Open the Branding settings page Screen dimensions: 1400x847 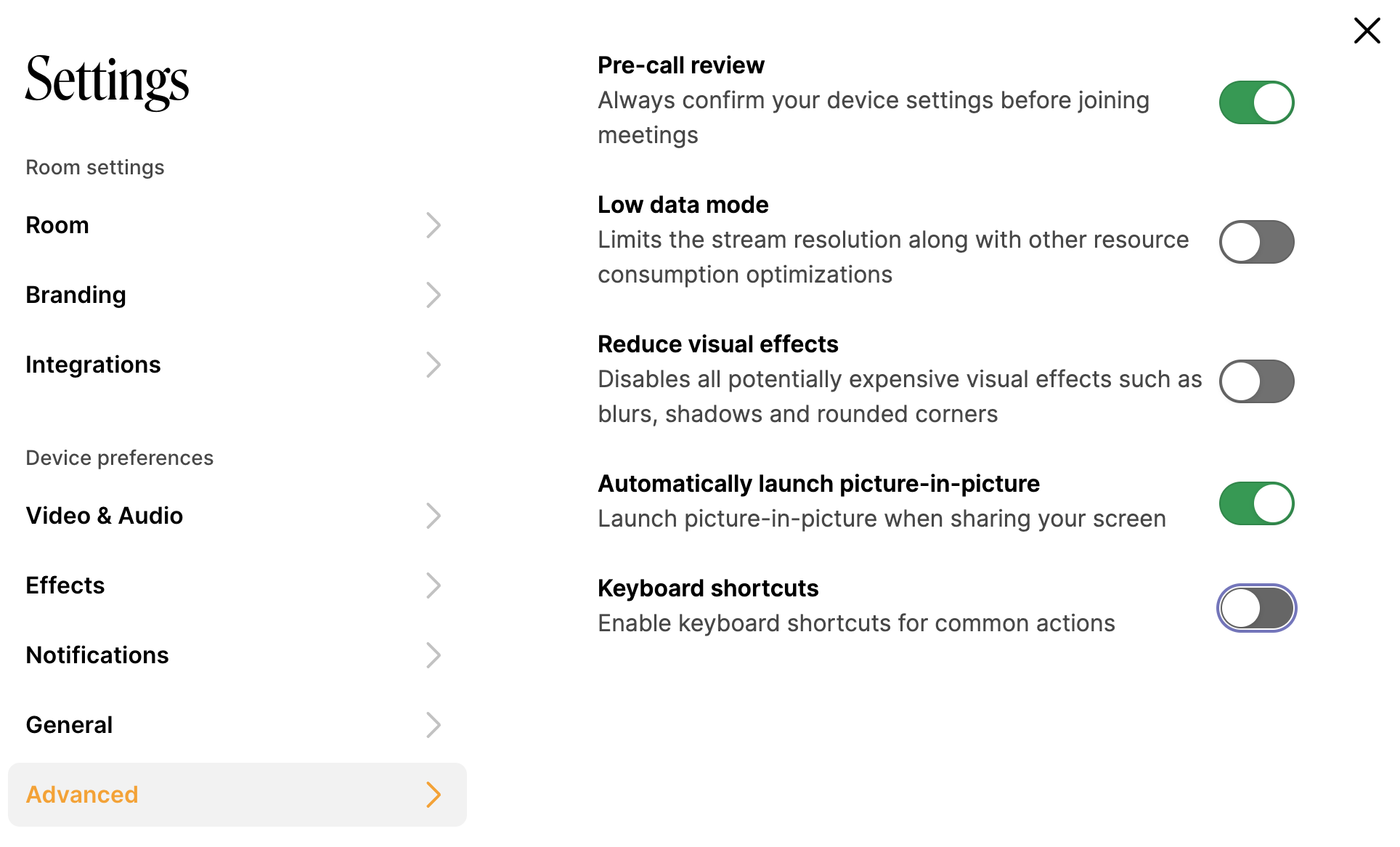[76, 295]
